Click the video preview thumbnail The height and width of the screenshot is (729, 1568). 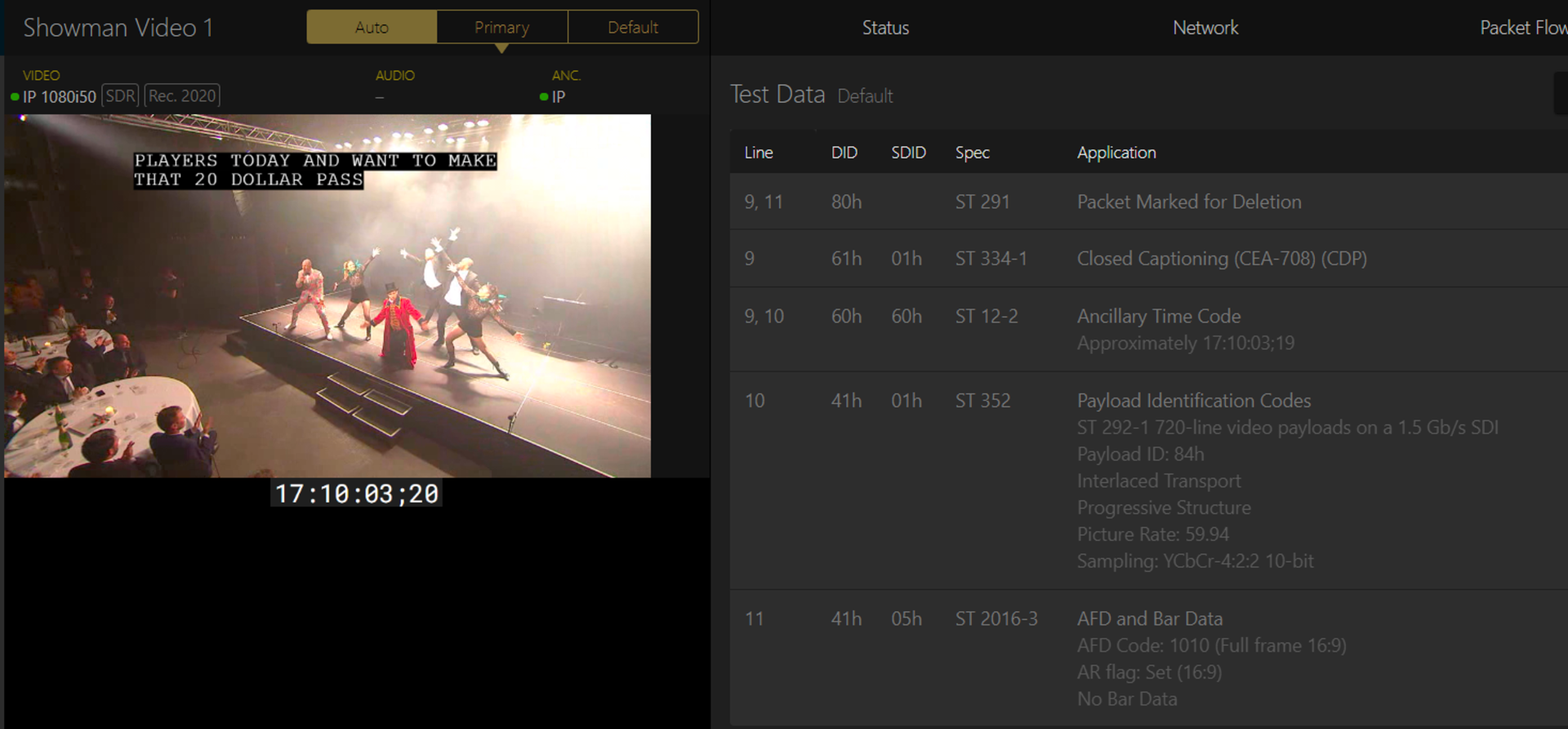[x=327, y=296]
